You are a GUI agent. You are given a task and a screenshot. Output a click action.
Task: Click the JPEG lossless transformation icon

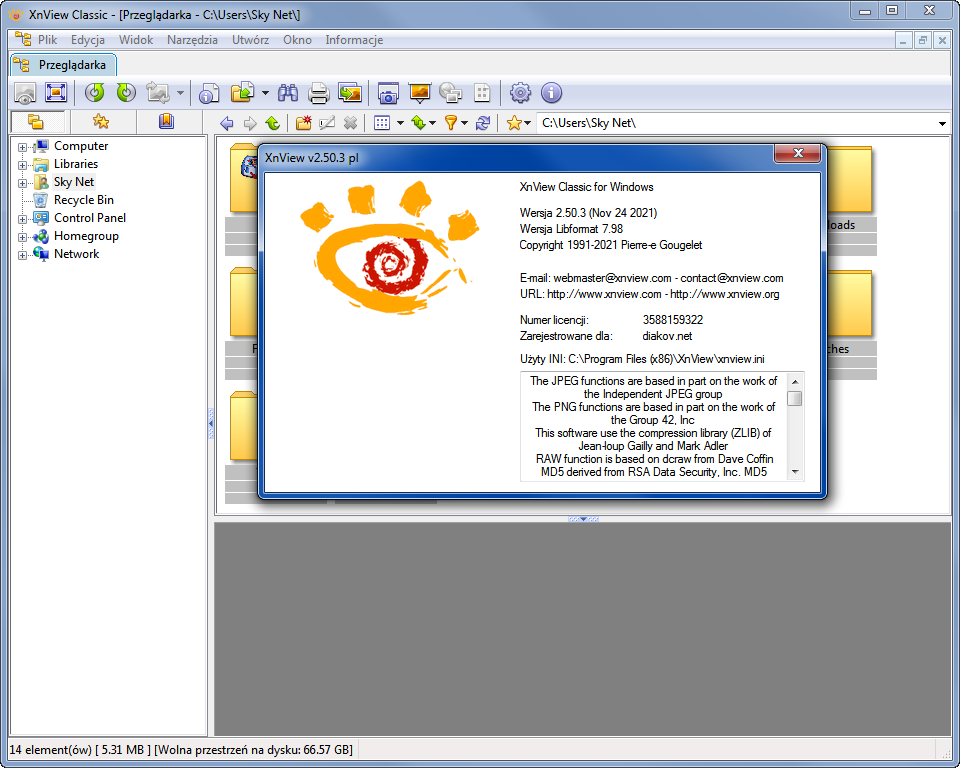[x=158, y=93]
